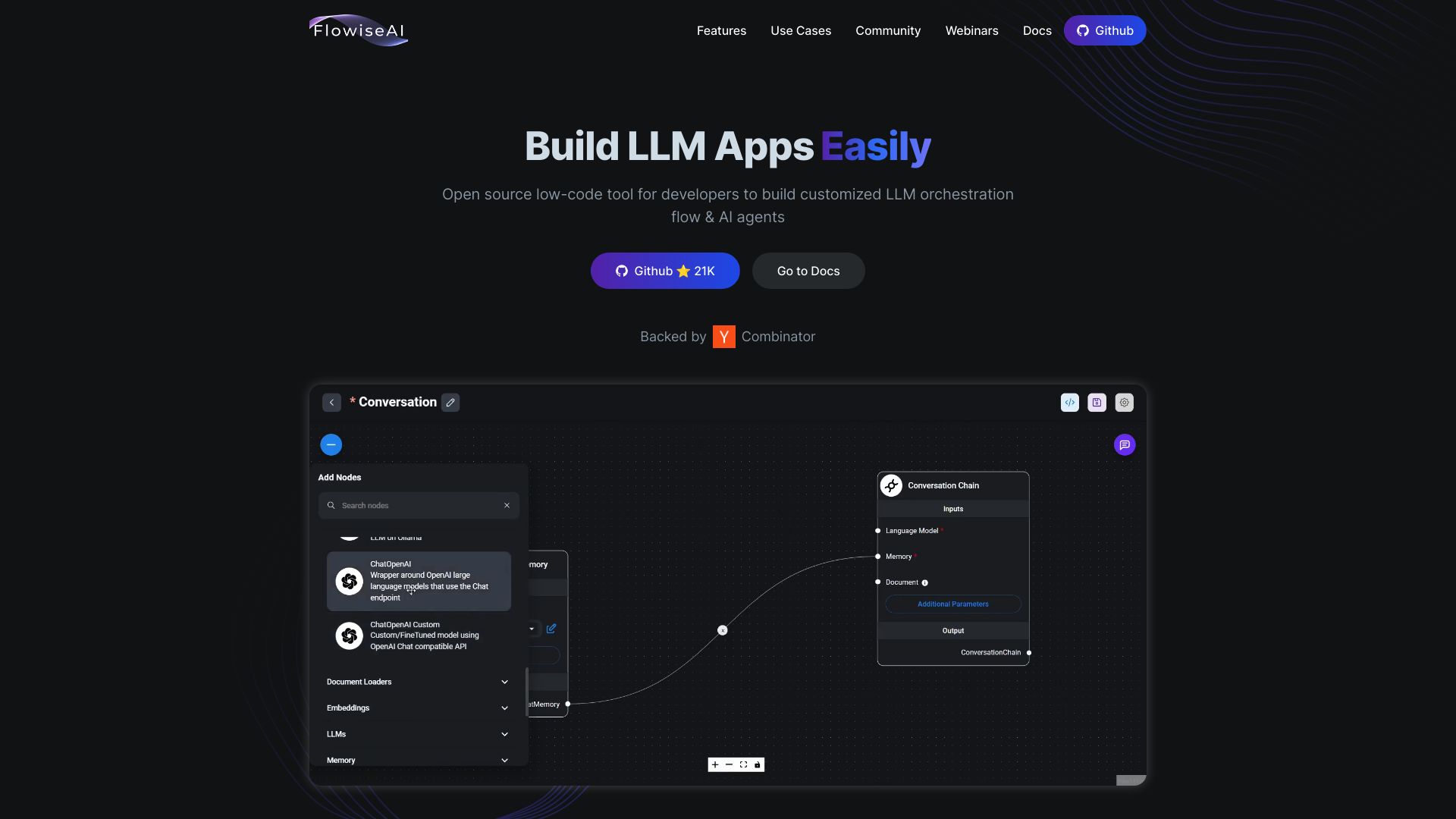The height and width of the screenshot is (819, 1456).
Task: Click the close X on search nodes field
Action: [x=508, y=505]
